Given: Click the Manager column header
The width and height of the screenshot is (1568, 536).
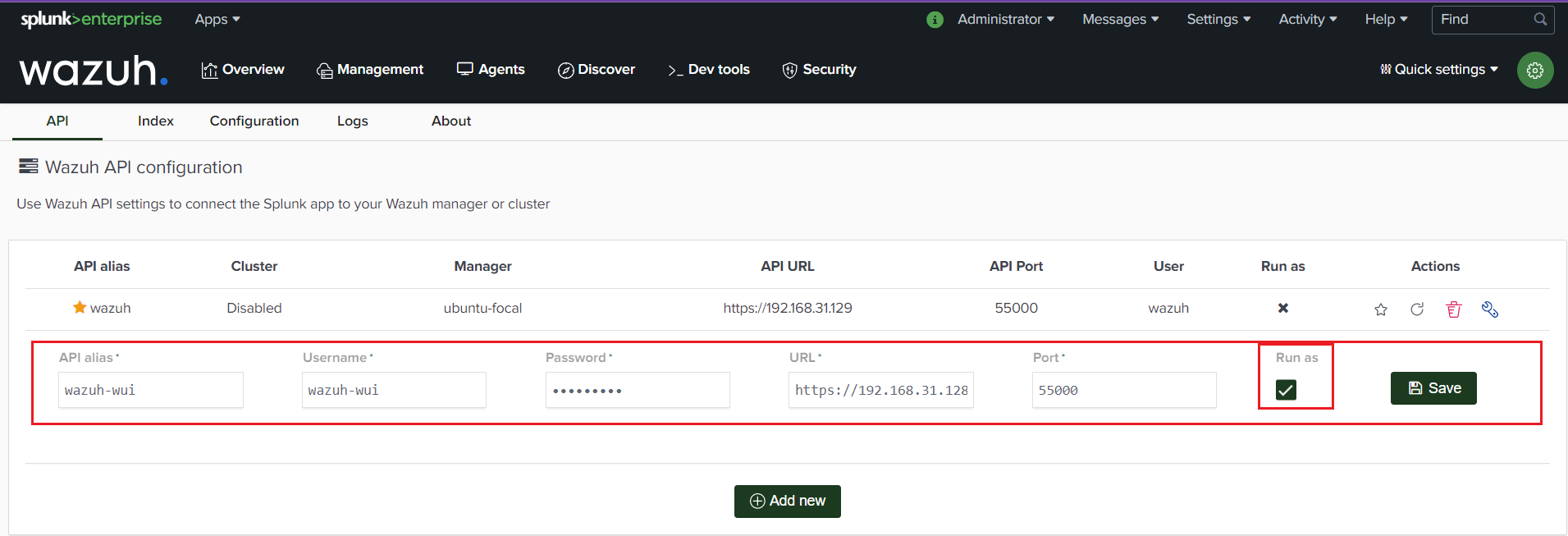Looking at the screenshot, I should click(482, 266).
